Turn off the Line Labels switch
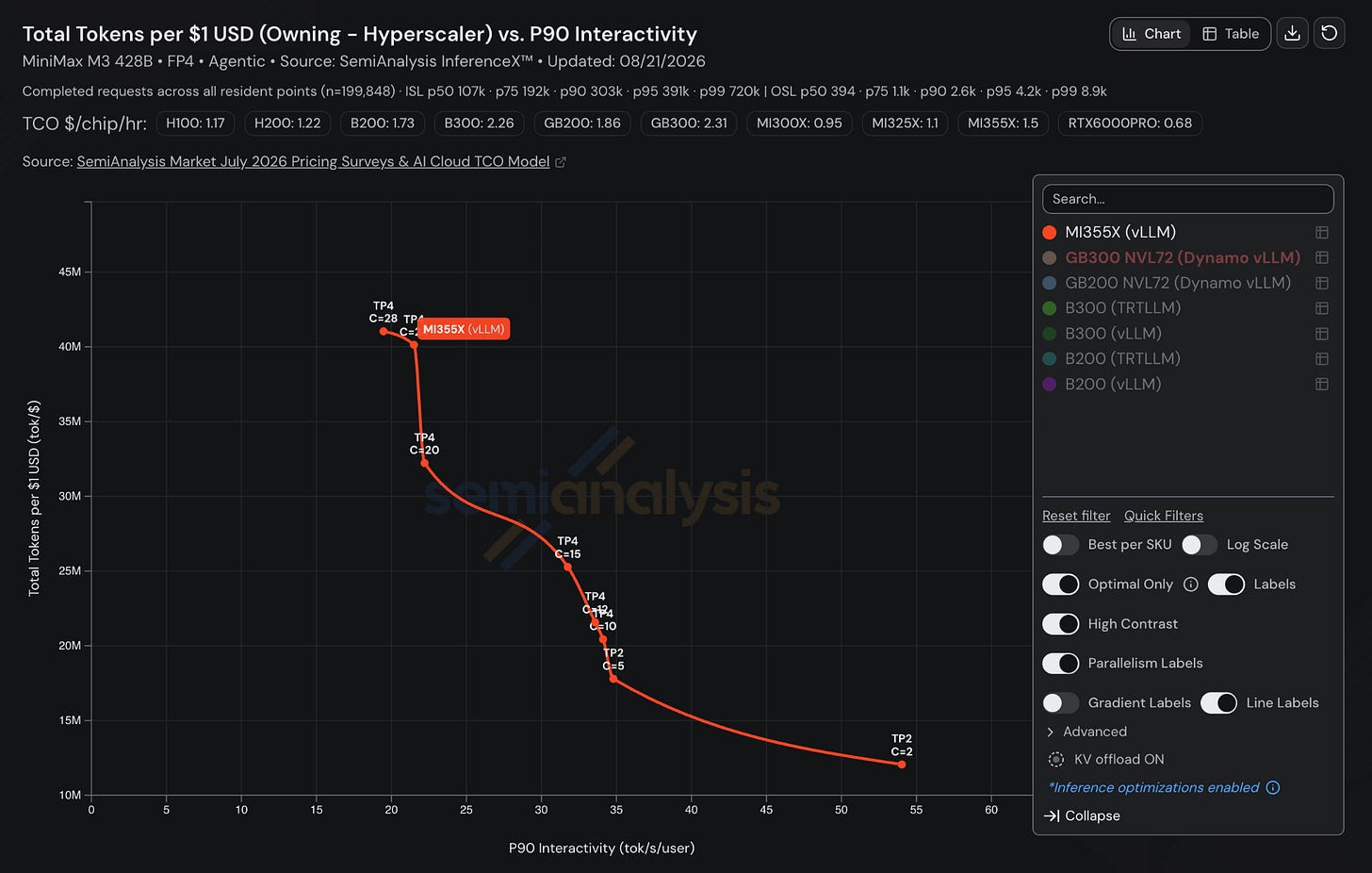1372x873 pixels. pyautogui.click(x=1218, y=703)
